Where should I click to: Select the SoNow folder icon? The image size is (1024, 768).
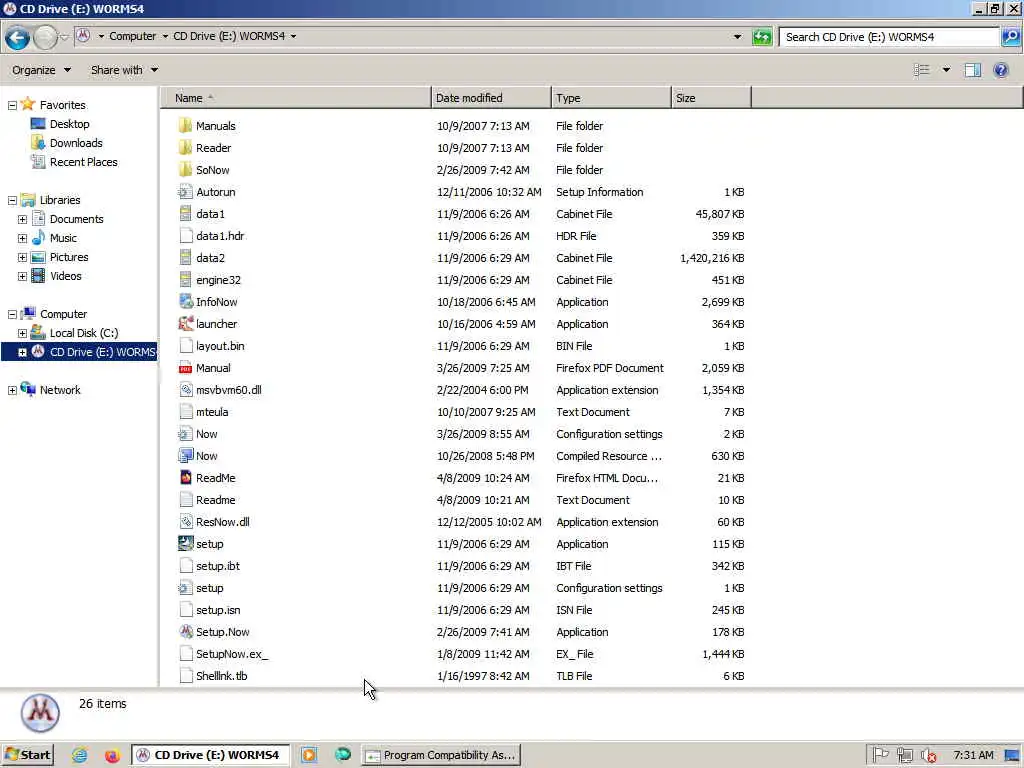[x=185, y=170]
